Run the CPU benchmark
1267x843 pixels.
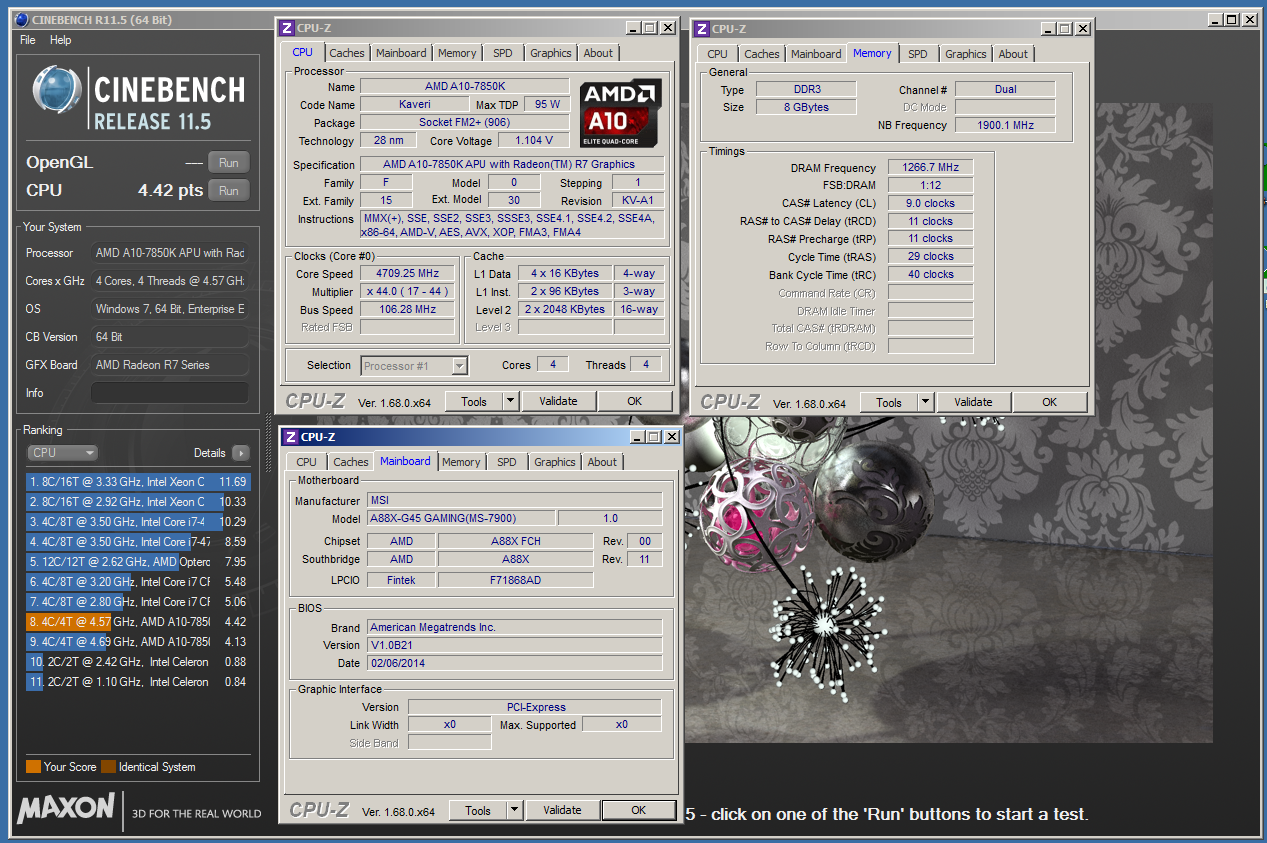(x=229, y=190)
